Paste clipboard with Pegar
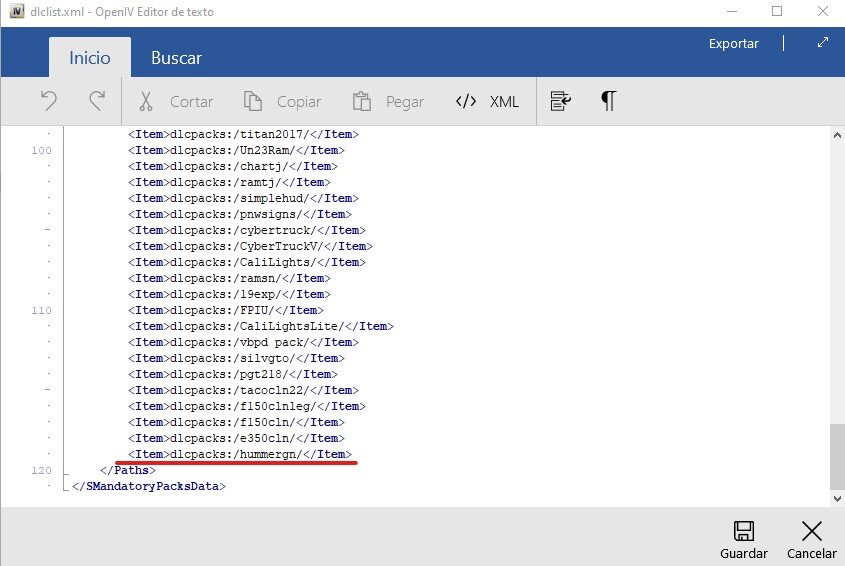This screenshot has width=845, height=566. (x=388, y=101)
